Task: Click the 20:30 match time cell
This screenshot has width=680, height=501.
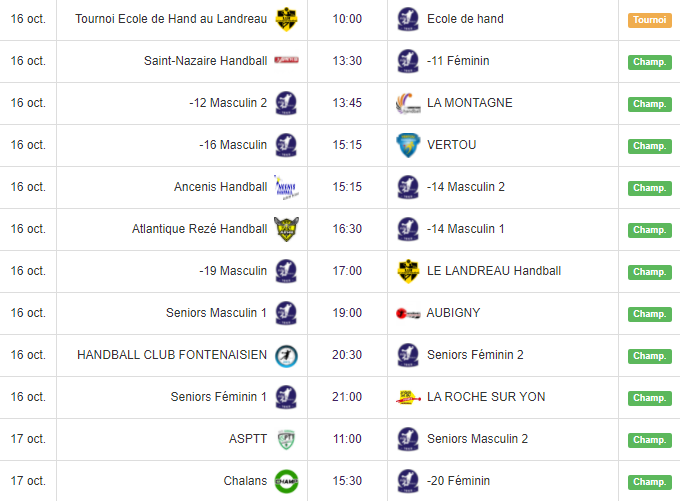Action: 347,355
